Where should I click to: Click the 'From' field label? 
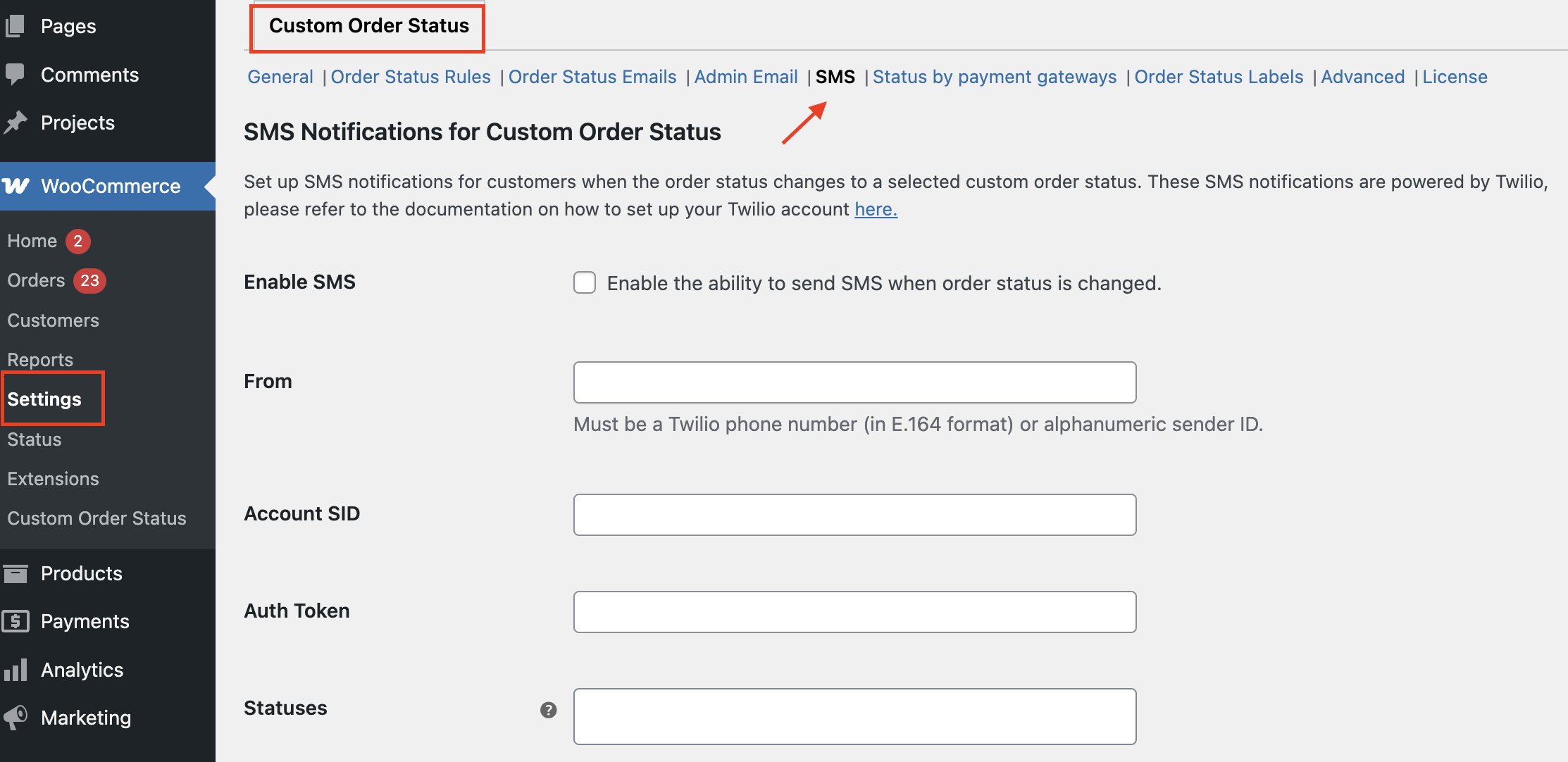click(x=268, y=381)
